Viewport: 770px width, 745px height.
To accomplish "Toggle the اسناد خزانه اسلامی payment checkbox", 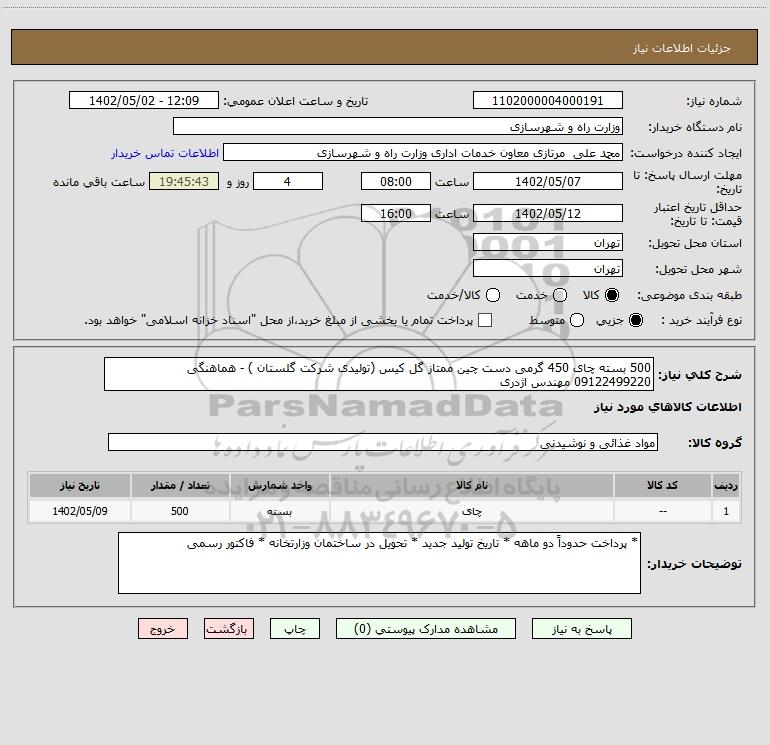I will coord(485,320).
